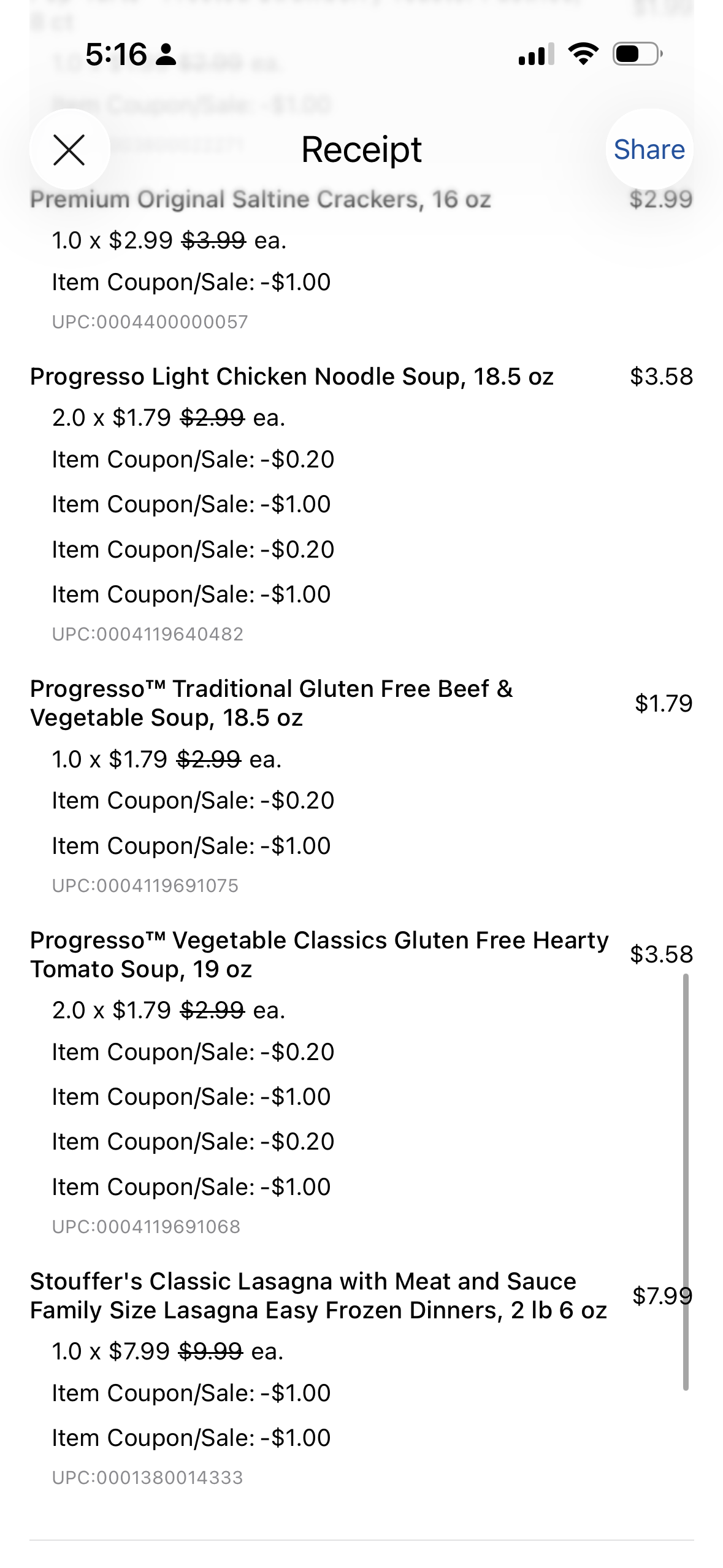Tap UPC:0001380014333 under Stouffer's Lasagna
This screenshot has height=1568, width=723.
coord(148,1478)
